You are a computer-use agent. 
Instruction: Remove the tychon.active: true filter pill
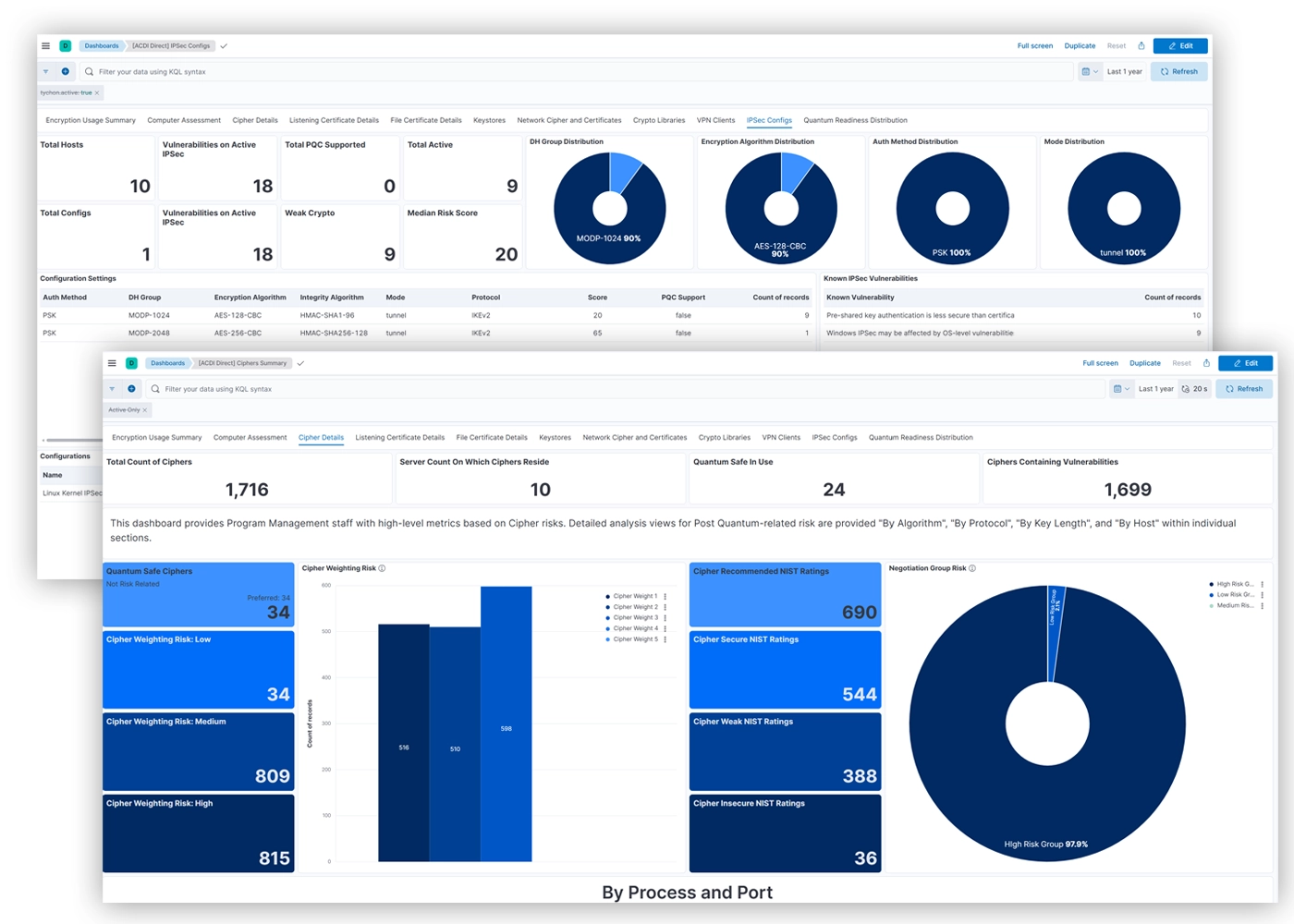97,92
